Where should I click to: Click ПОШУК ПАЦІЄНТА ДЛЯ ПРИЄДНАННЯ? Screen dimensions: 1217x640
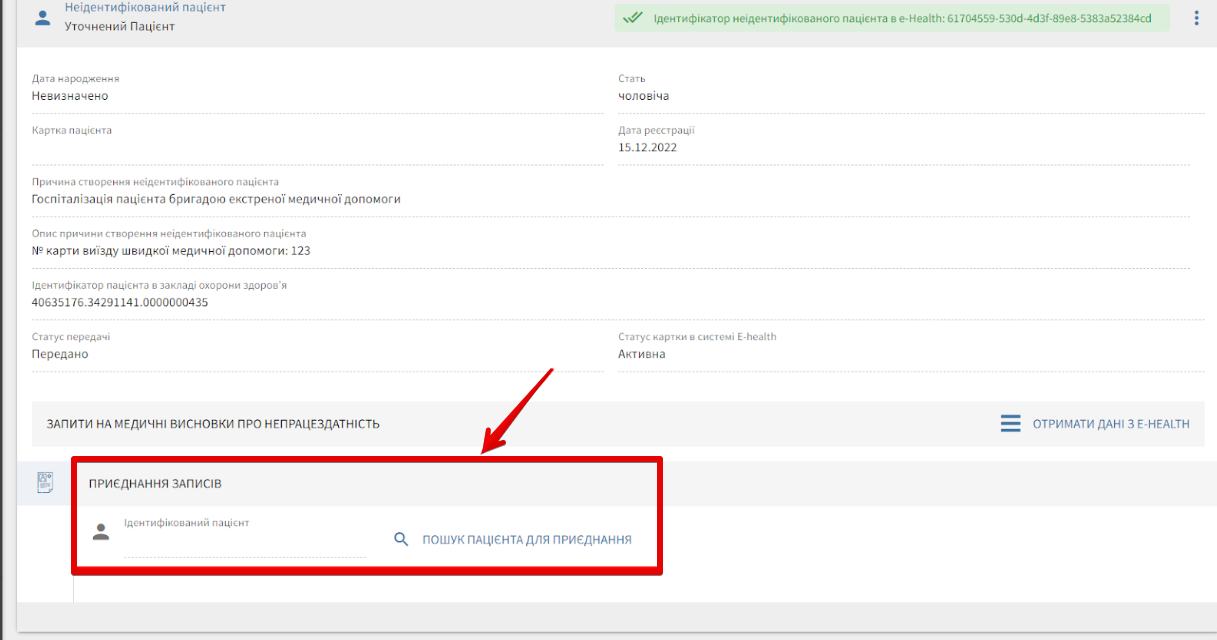526,539
